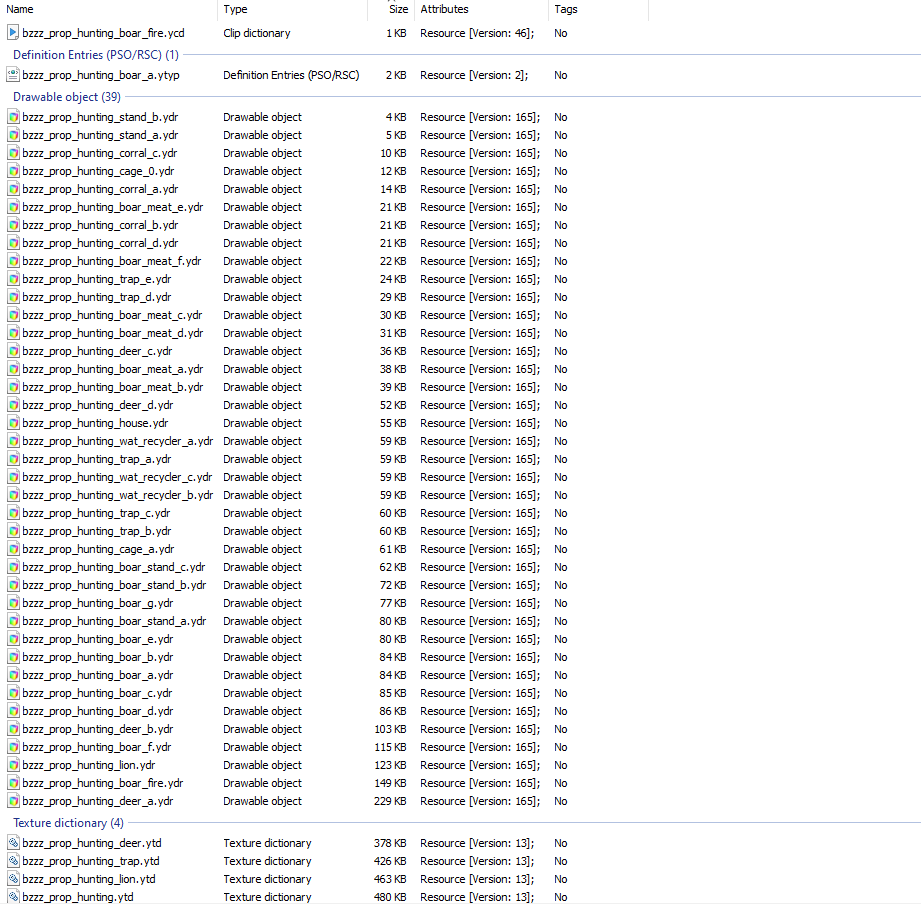Viewport: 921px width, 921px height.
Task: Click the bzzz_prop_hunting_house.ydr drawable icon
Action: click(13, 423)
